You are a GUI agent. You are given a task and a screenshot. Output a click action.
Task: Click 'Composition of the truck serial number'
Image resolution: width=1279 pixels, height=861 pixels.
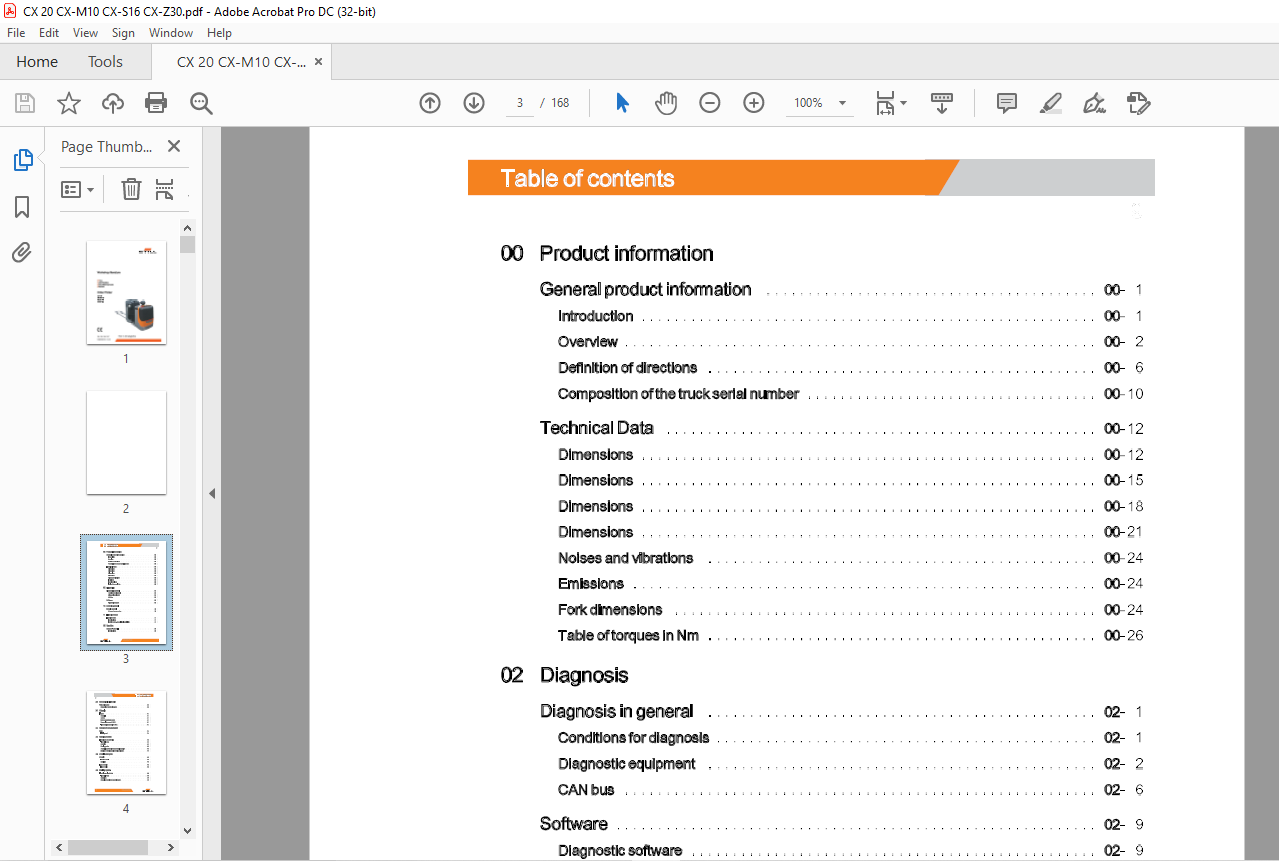[678, 394]
